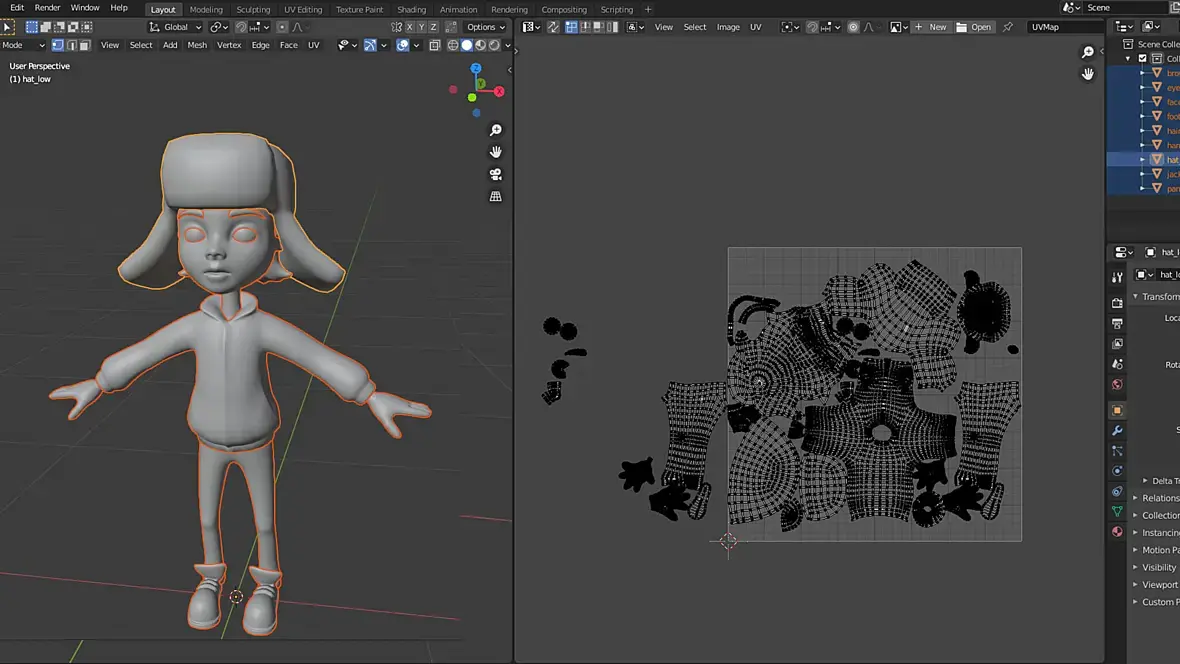The width and height of the screenshot is (1180, 664).
Task: Open the Object Data properties tab
Action: coord(1117,512)
